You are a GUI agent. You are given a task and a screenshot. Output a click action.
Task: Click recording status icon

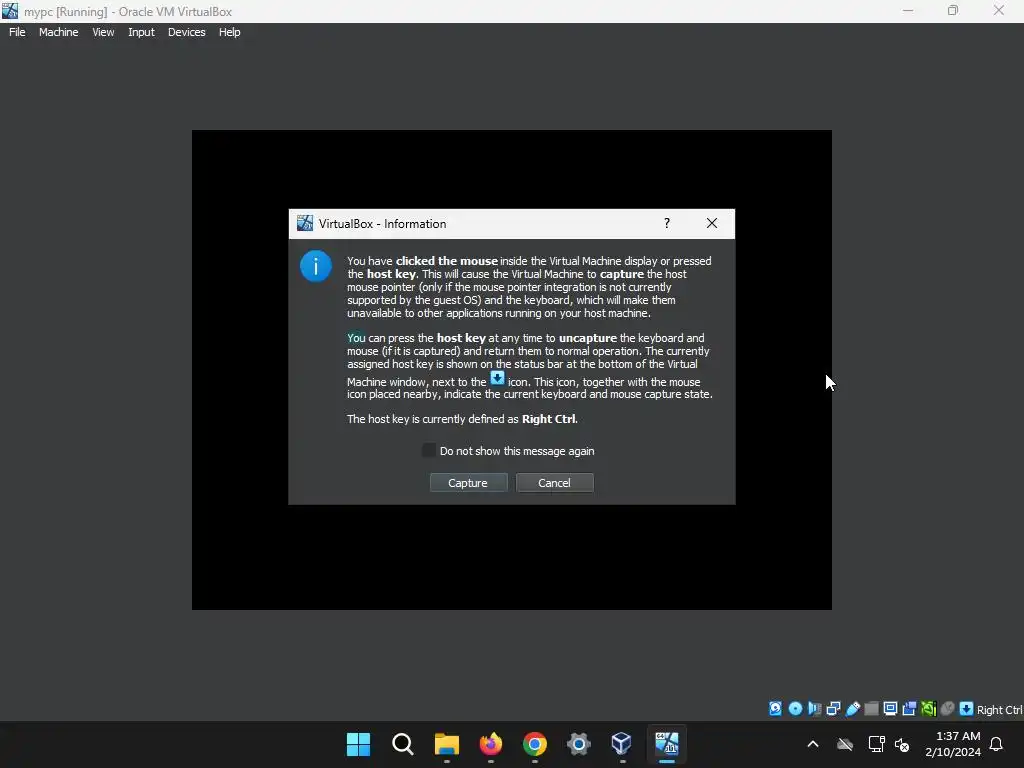909,709
